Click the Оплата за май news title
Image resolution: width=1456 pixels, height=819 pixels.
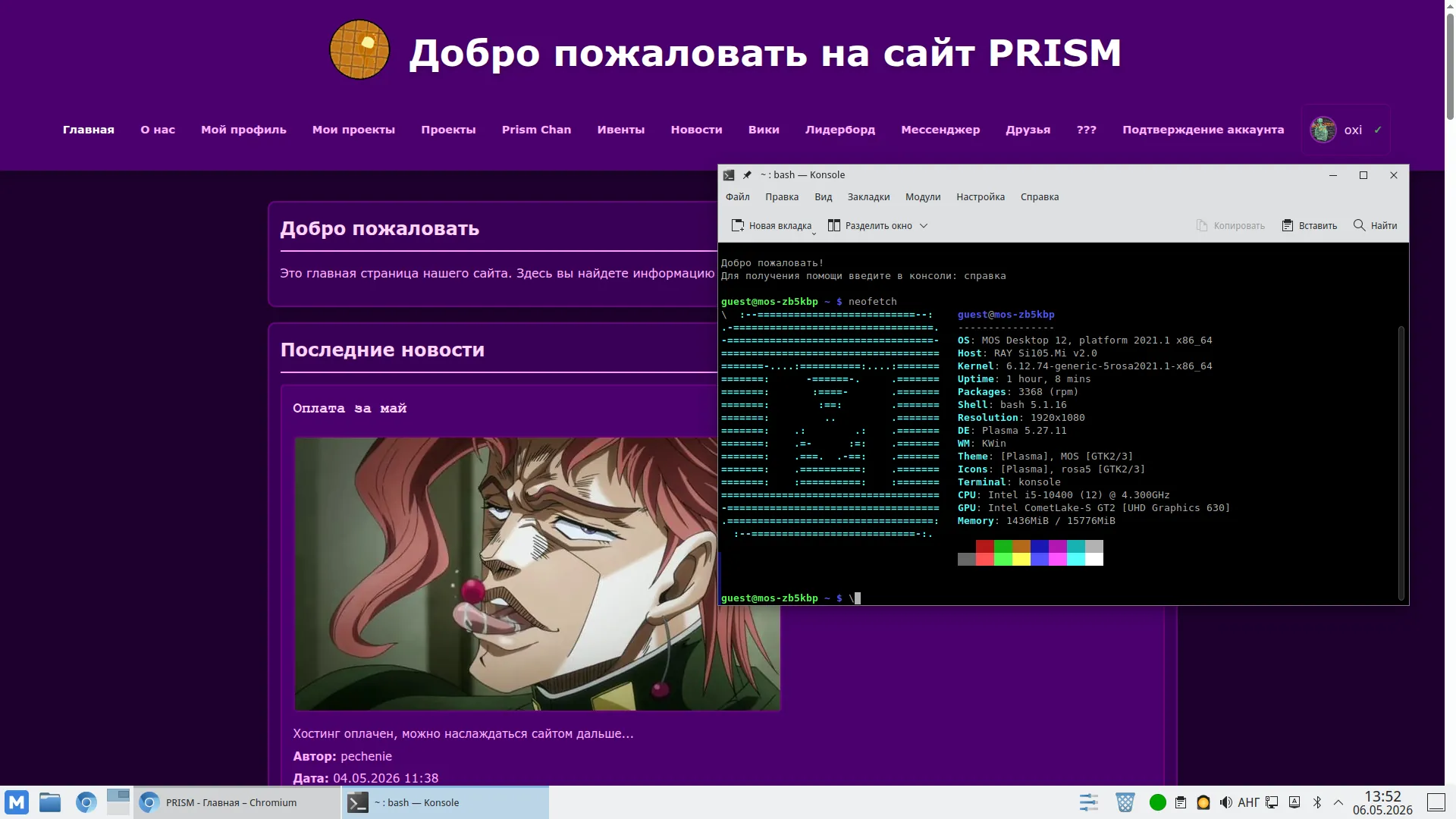click(x=350, y=408)
